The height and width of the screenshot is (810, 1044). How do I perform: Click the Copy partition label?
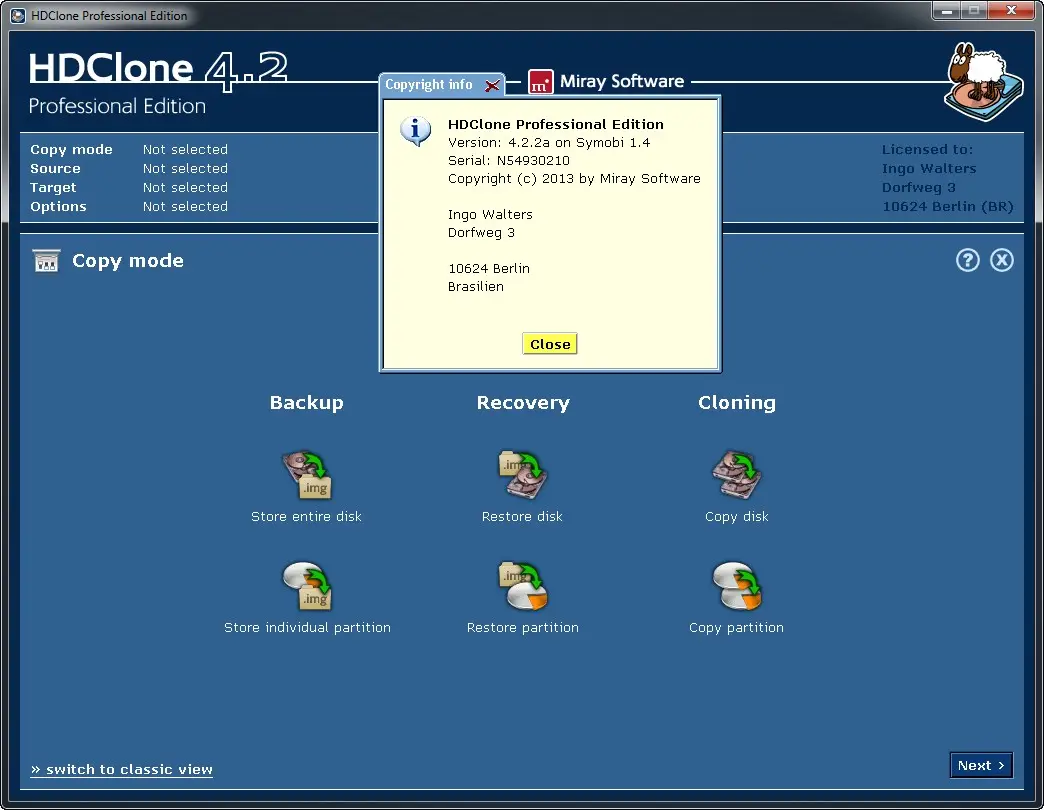coord(736,628)
